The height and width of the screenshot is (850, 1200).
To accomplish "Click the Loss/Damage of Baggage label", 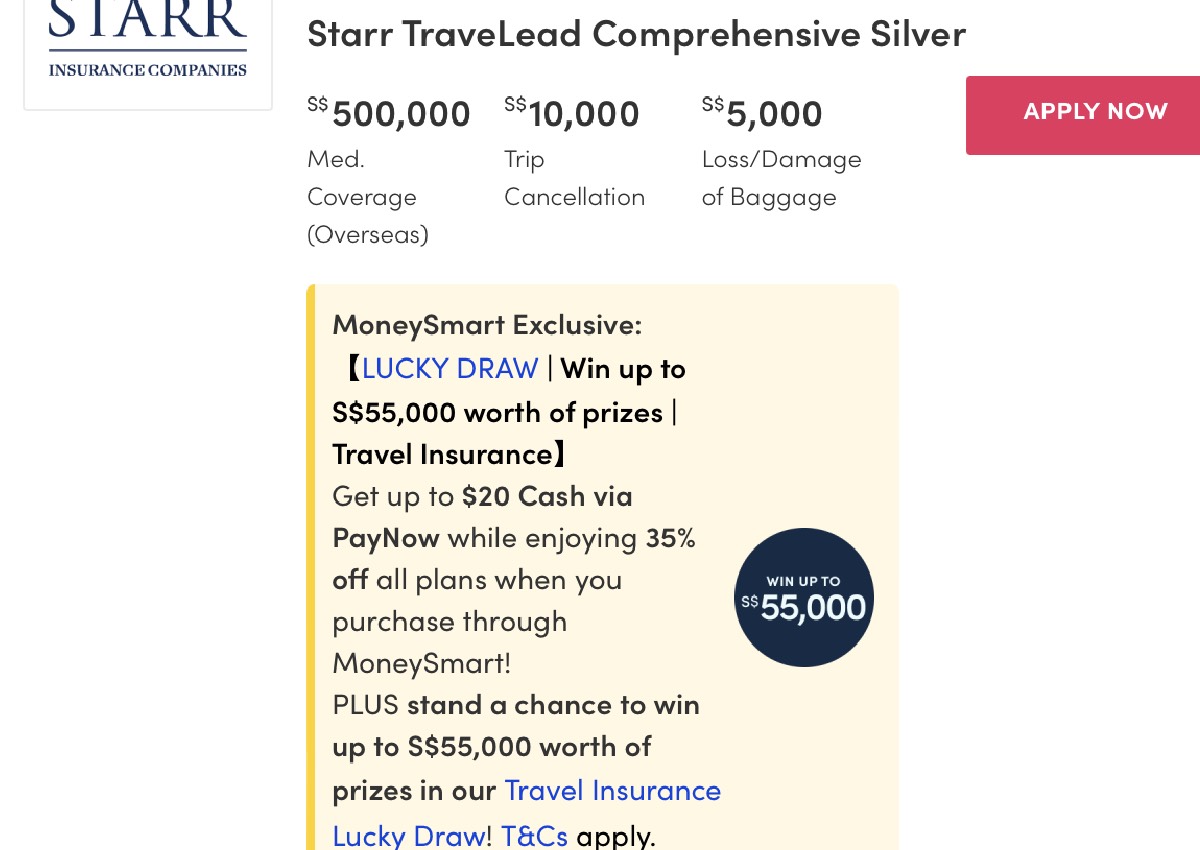I will [781, 177].
